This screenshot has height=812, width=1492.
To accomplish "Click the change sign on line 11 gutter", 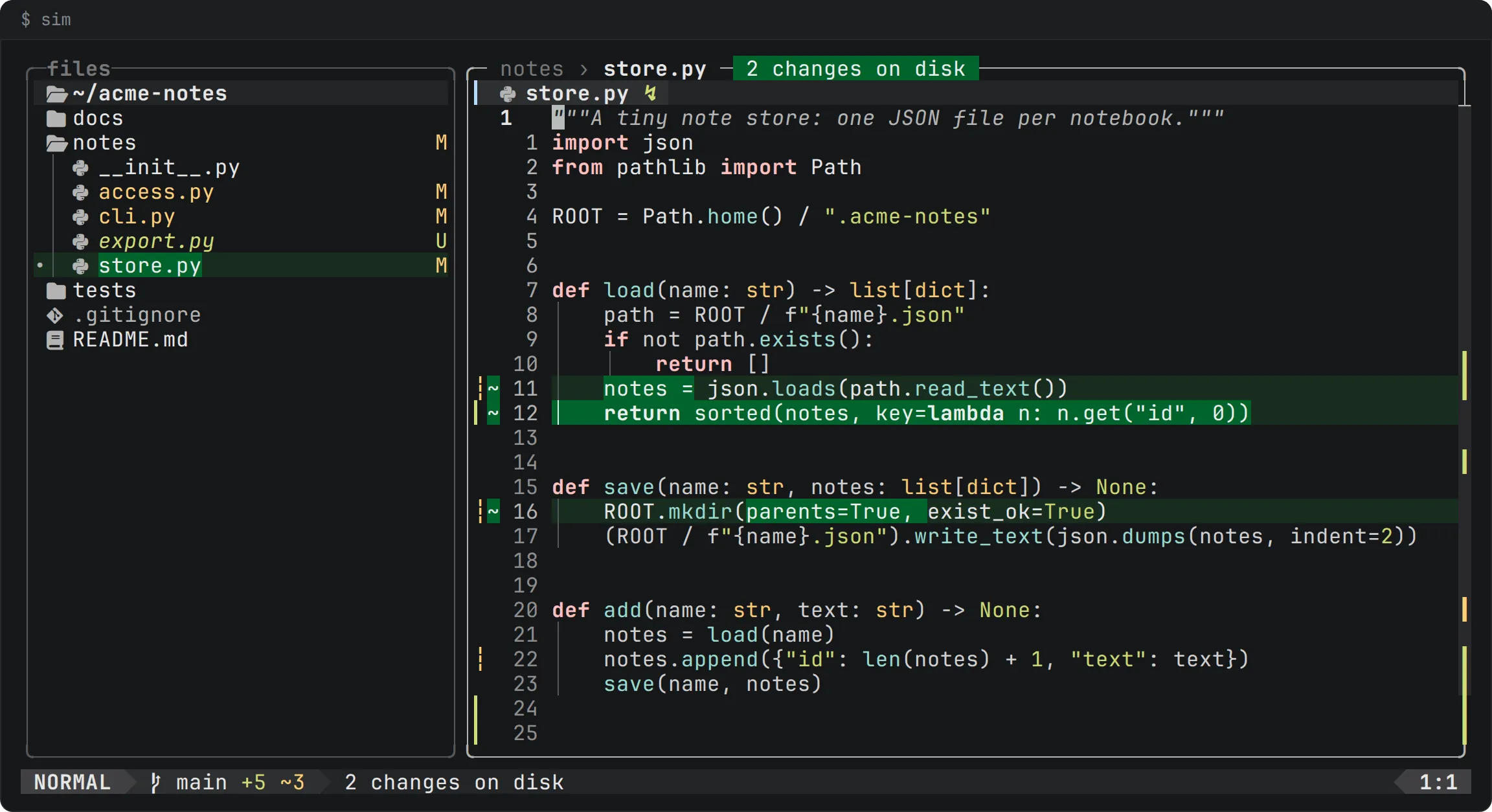I will pos(493,389).
